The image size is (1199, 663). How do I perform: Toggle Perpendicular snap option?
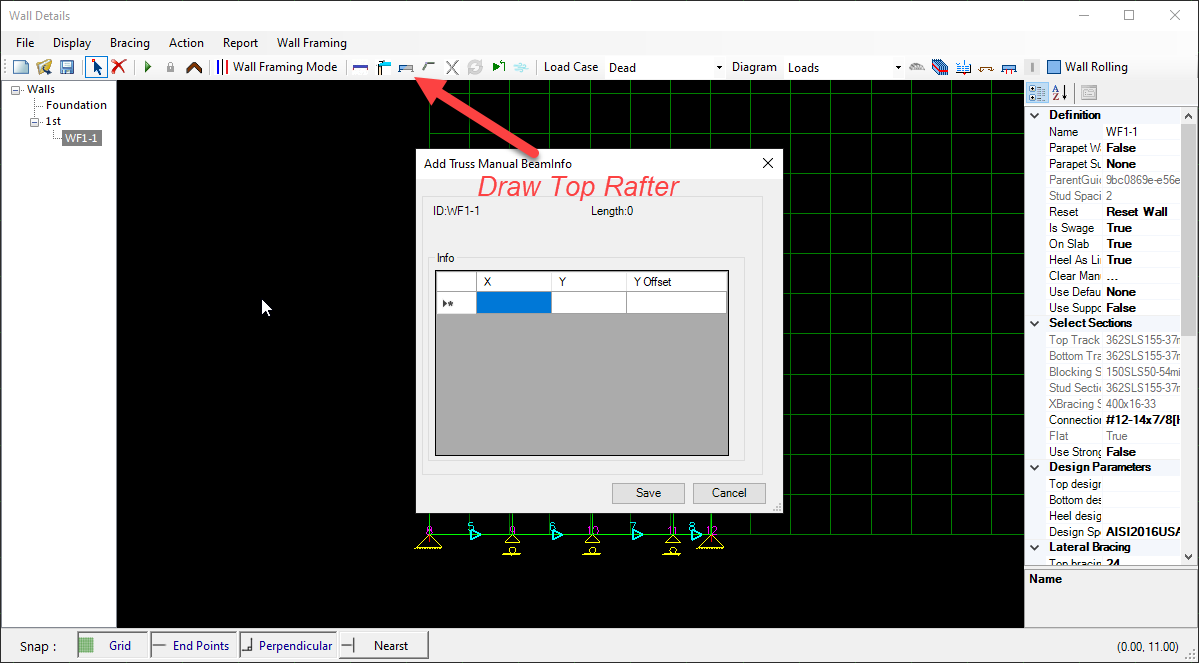click(x=287, y=646)
